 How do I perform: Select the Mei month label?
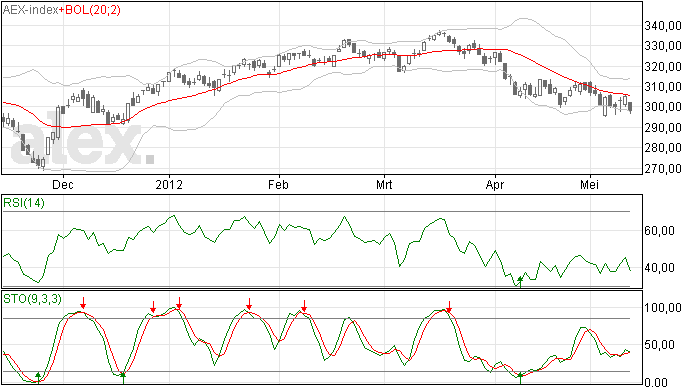click(589, 184)
